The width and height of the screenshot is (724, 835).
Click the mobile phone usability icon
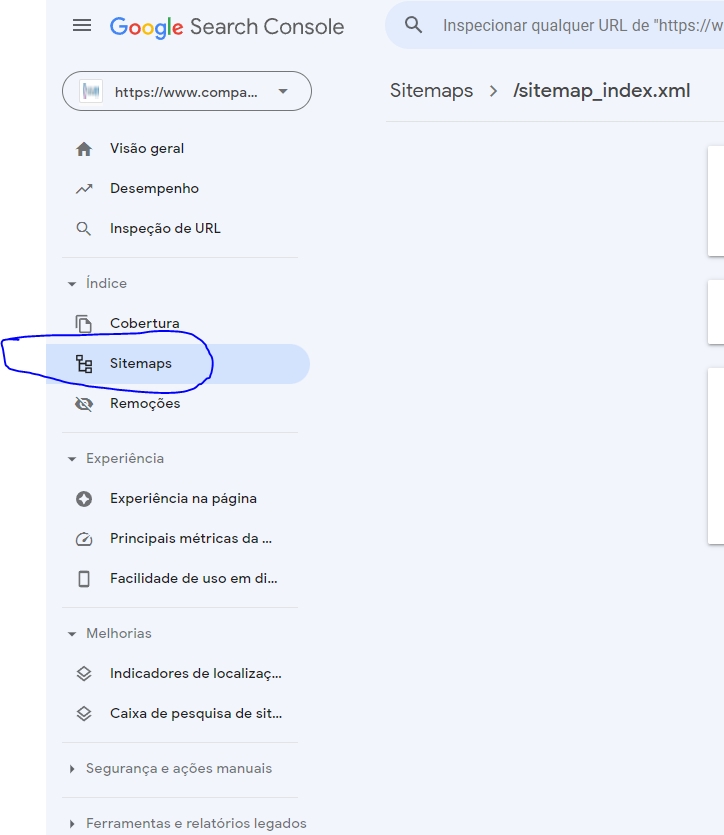(x=84, y=579)
